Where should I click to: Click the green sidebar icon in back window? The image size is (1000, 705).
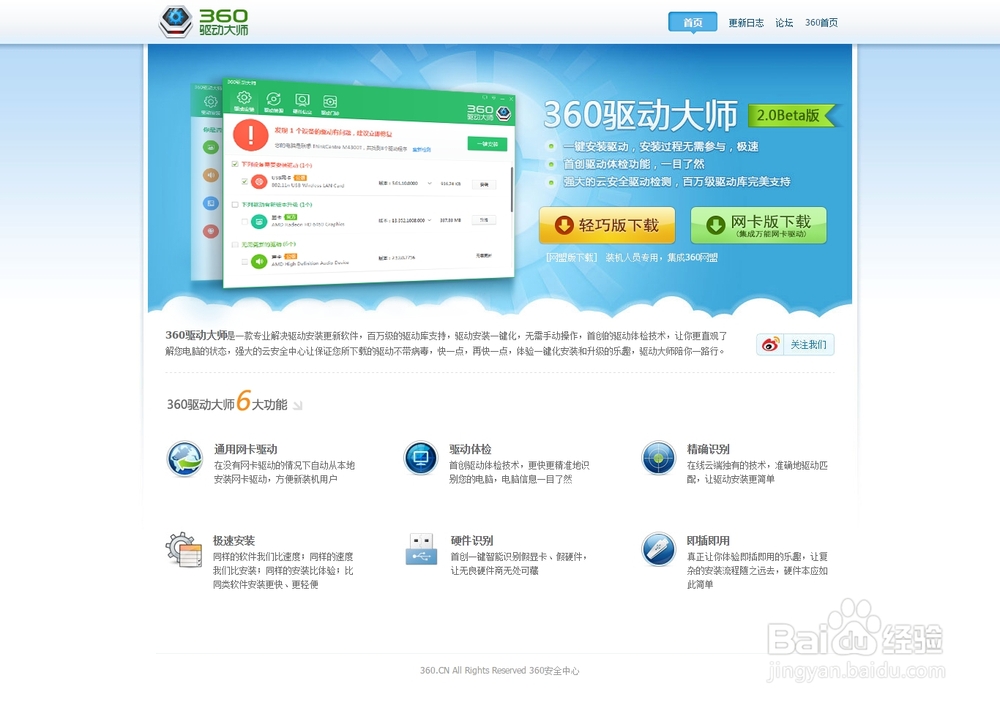(x=210, y=147)
